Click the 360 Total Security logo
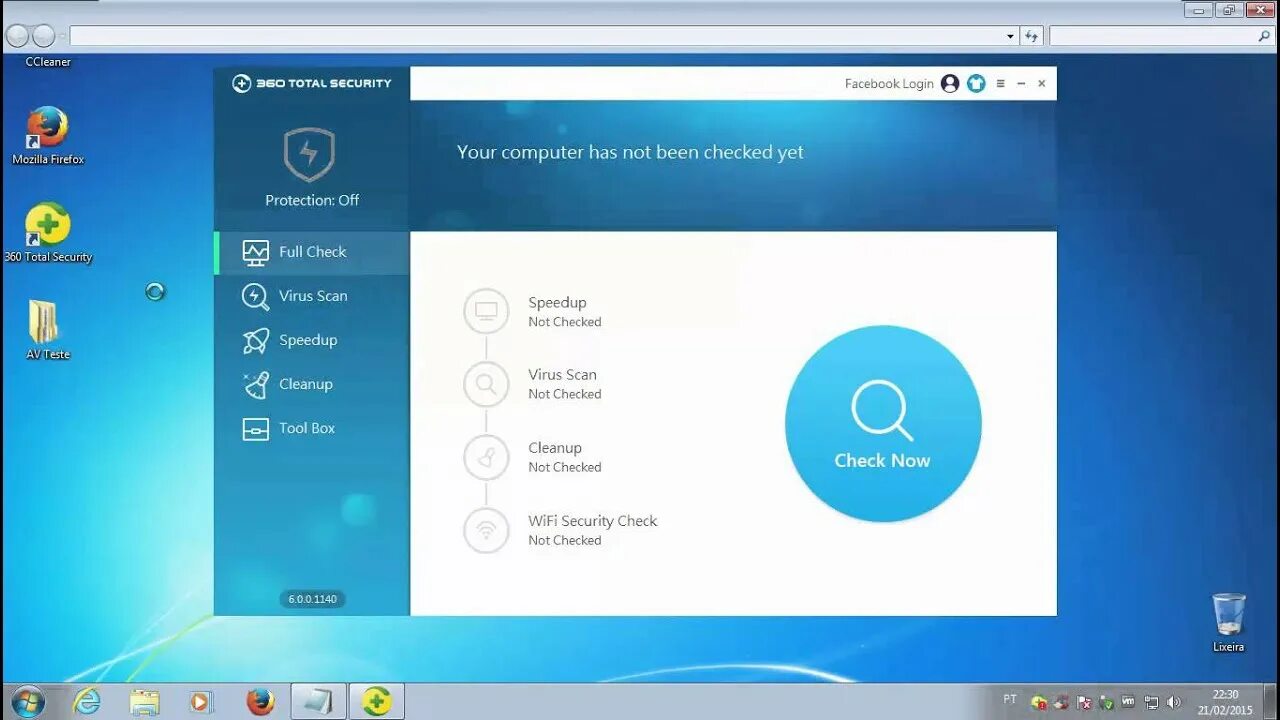The image size is (1280, 720). pos(312,83)
